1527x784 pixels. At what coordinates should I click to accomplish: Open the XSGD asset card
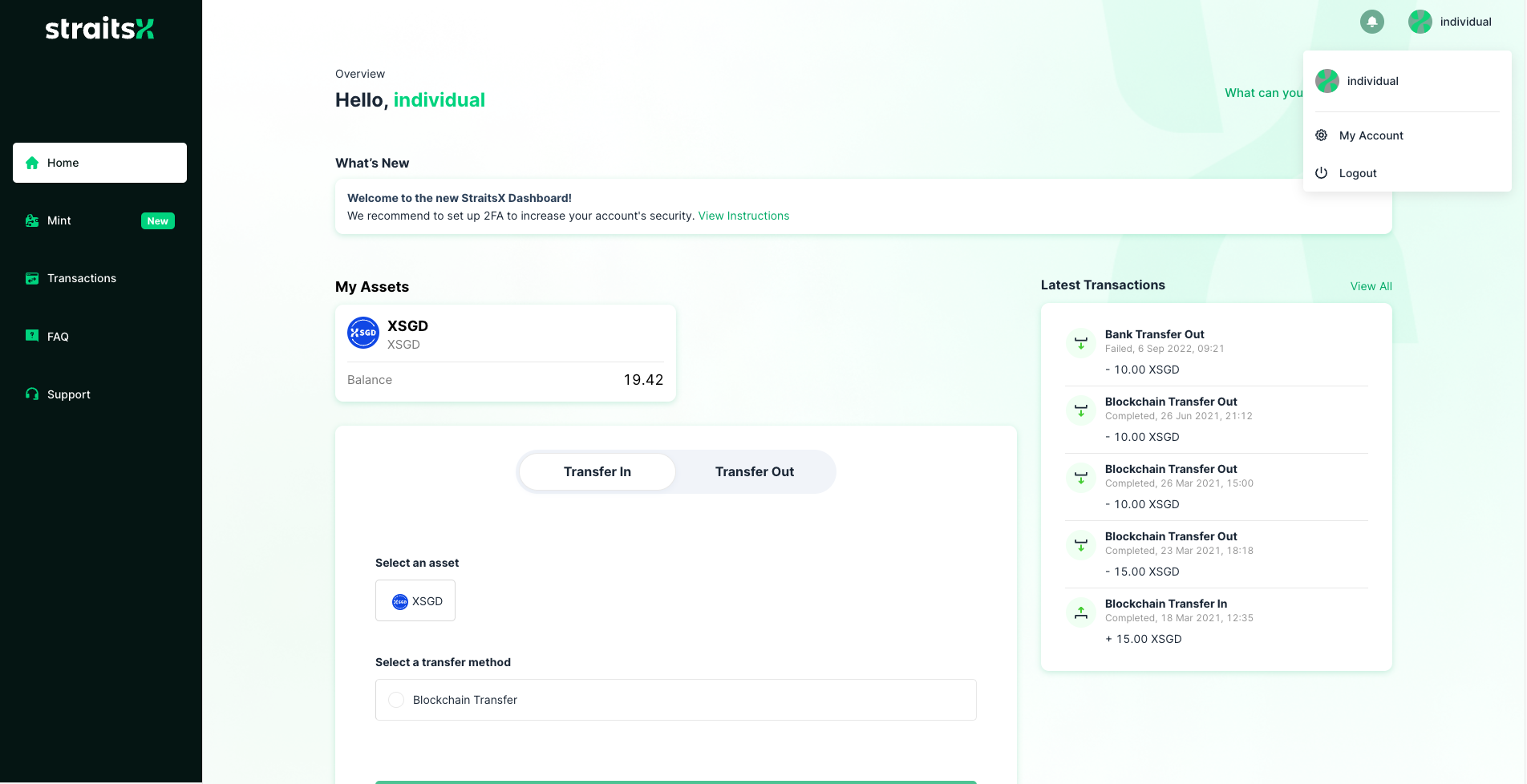[505, 353]
